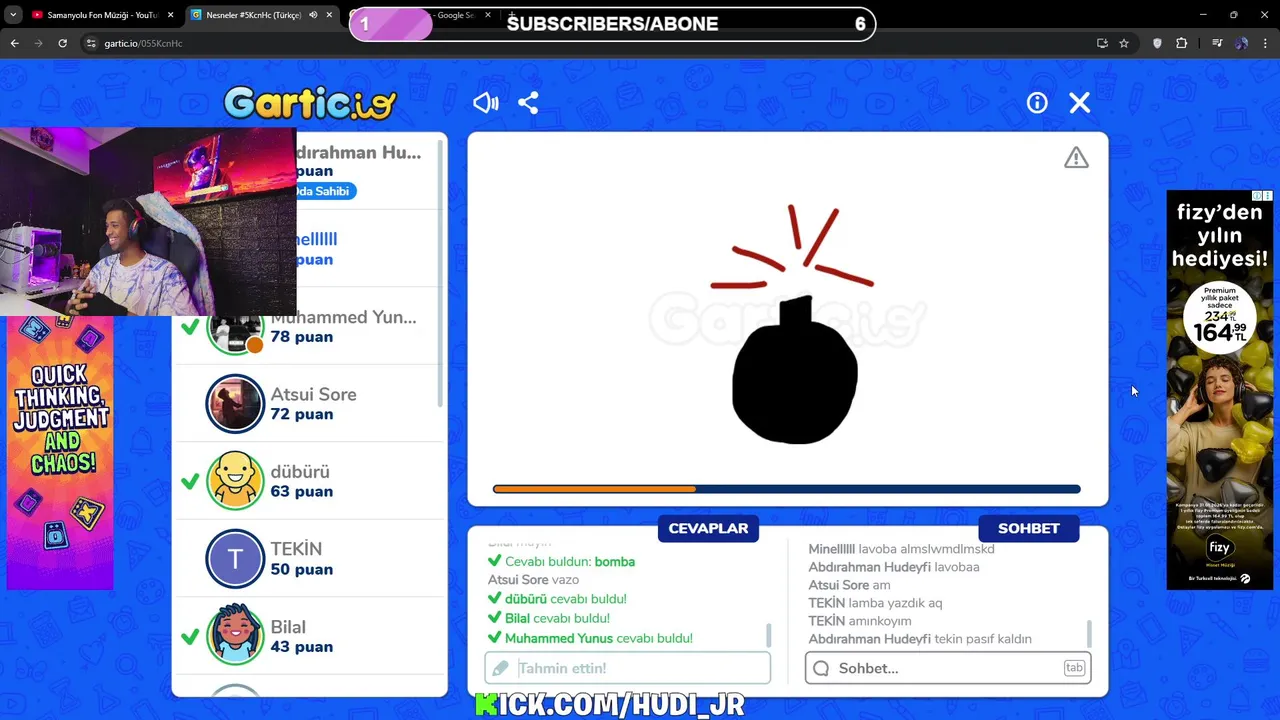Leave the room with the X icon
The height and width of the screenshot is (720, 1280).
pos(1080,103)
